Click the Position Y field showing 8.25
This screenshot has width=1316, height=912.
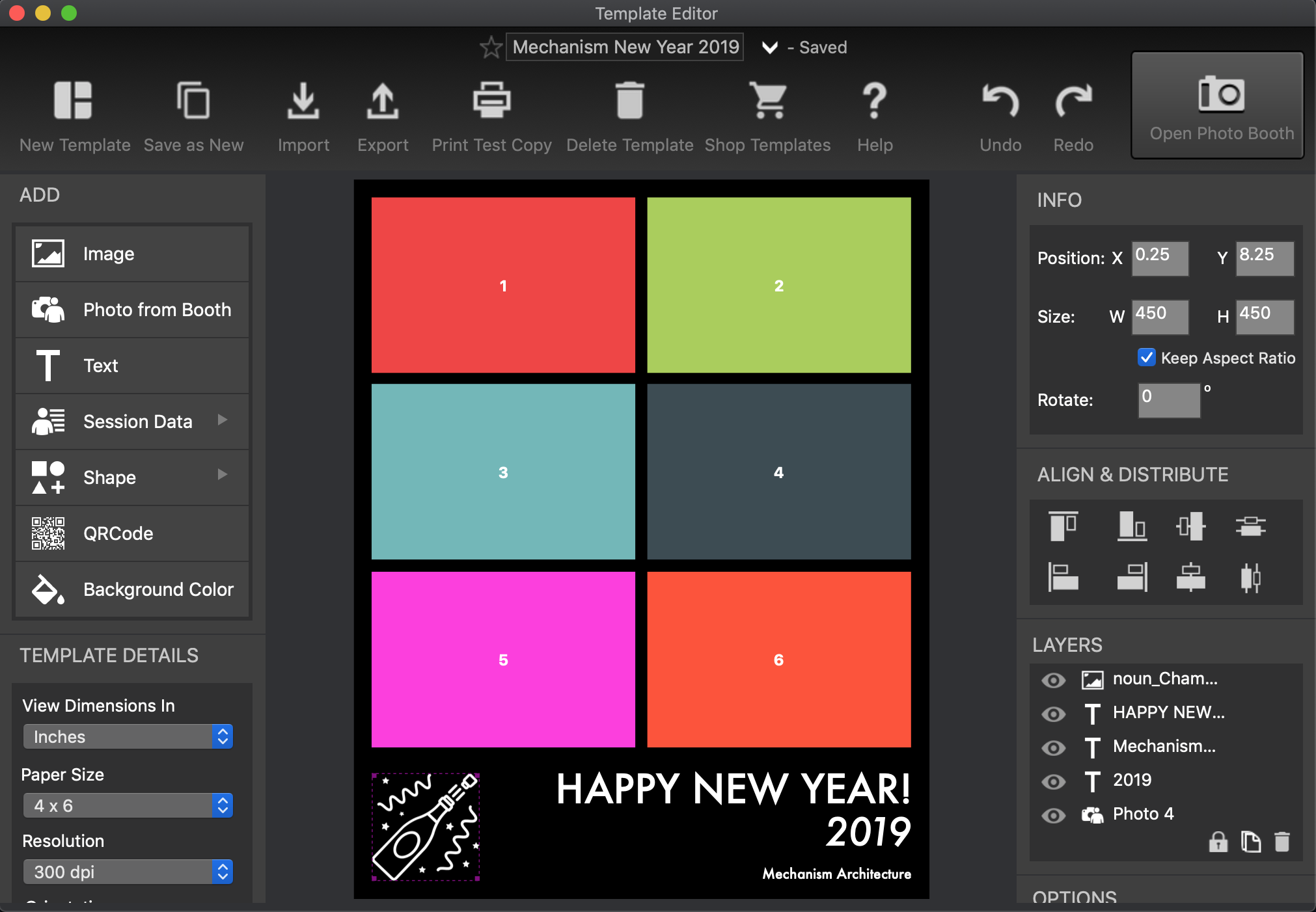1265,258
